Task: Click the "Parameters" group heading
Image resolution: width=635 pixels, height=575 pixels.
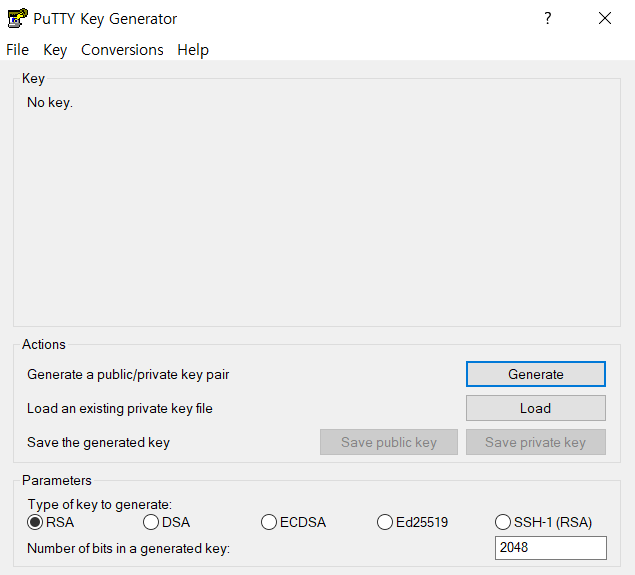Action: [x=57, y=480]
